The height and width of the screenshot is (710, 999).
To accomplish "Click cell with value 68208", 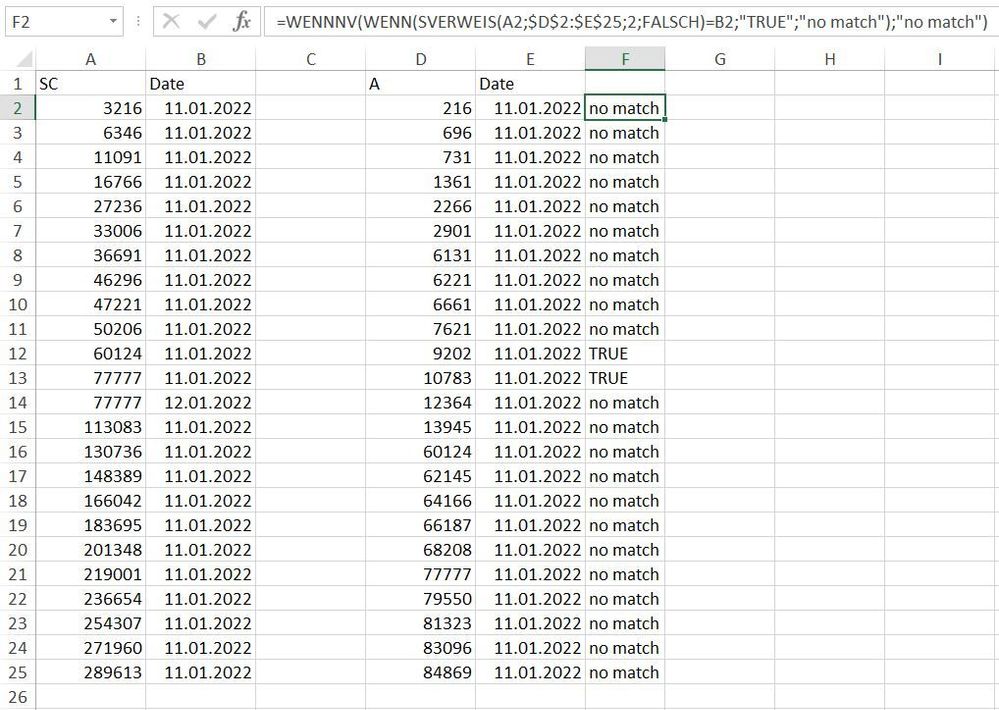I will (420, 550).
